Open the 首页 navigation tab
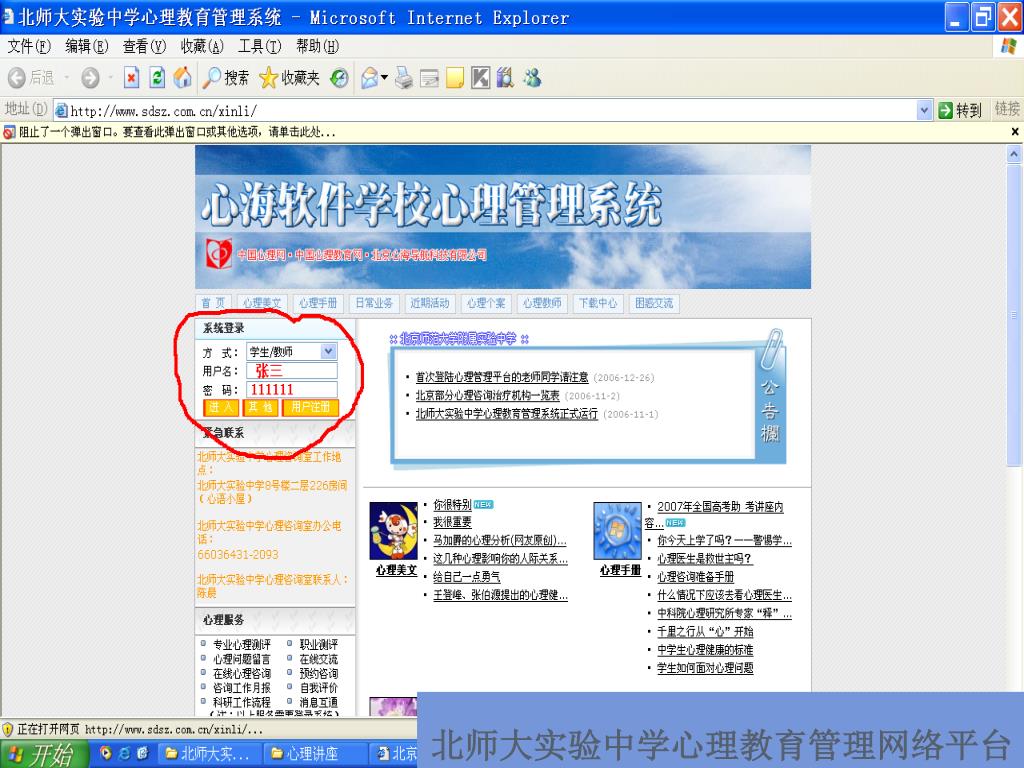The height and width of the screenshot is (768, 1024). (x=213, y=303)
